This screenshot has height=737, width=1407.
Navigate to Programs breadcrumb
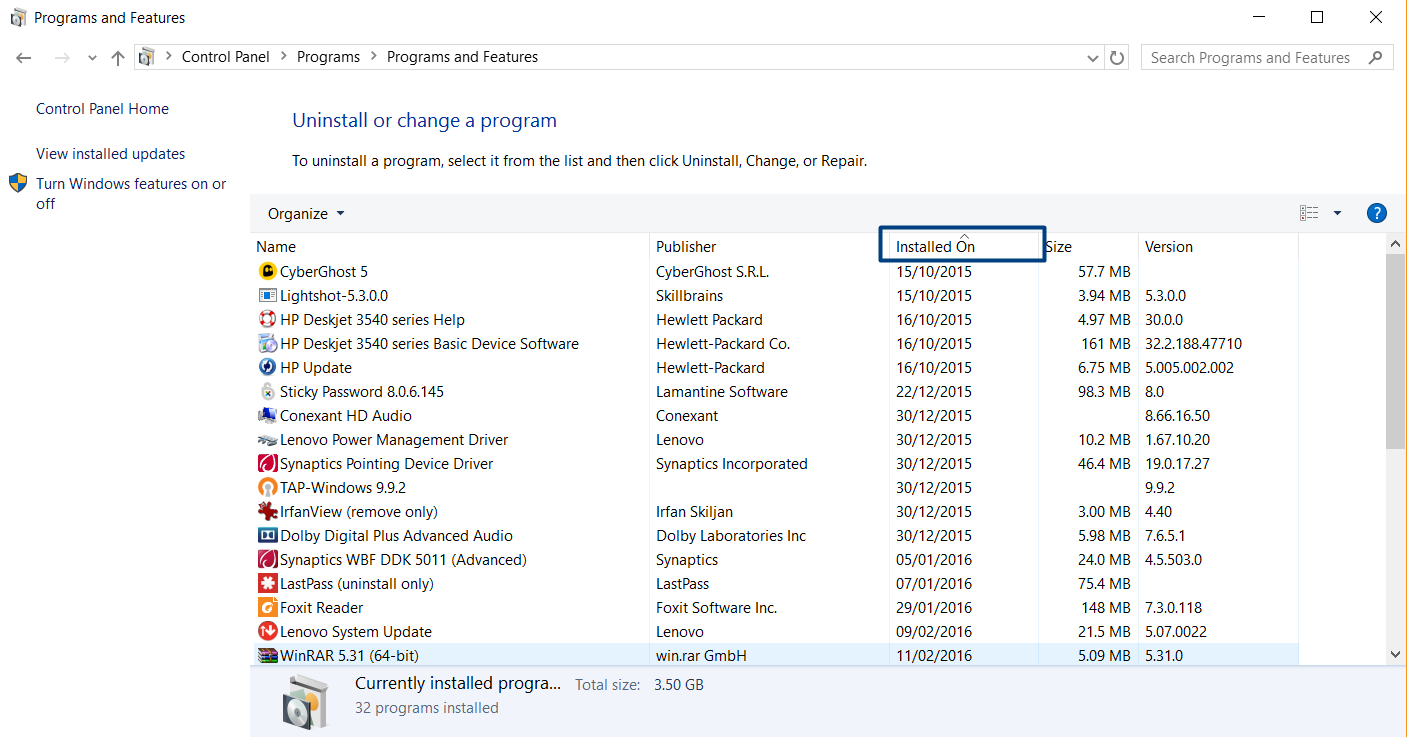point(328,57)
